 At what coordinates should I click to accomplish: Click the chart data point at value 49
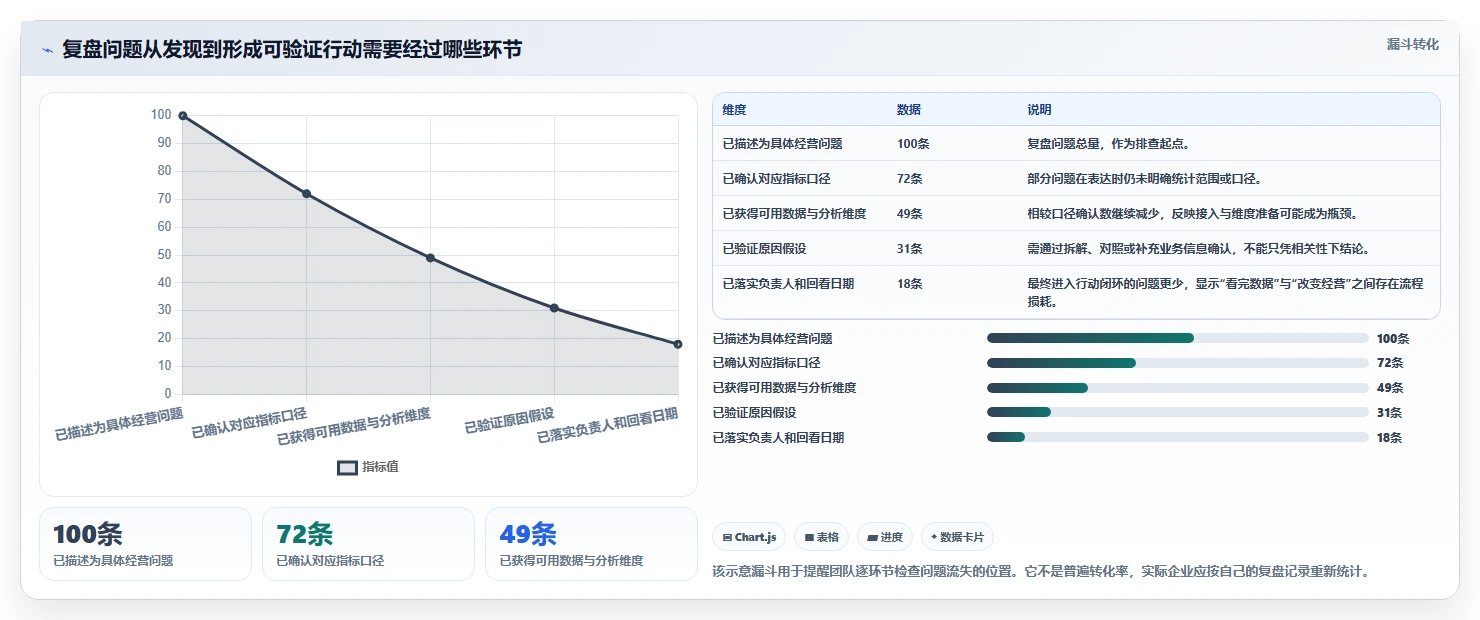pos(430,258)
